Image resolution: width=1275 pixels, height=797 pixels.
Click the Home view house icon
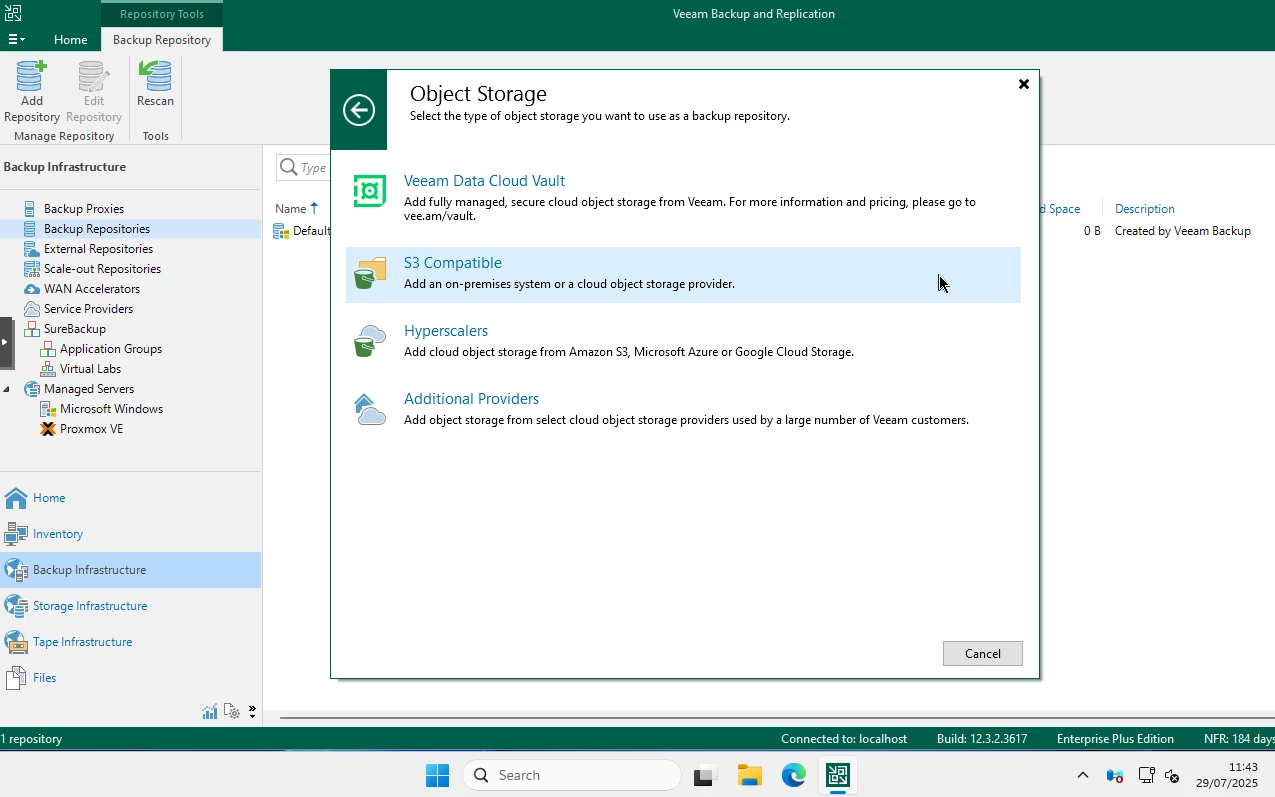(16, 498)
